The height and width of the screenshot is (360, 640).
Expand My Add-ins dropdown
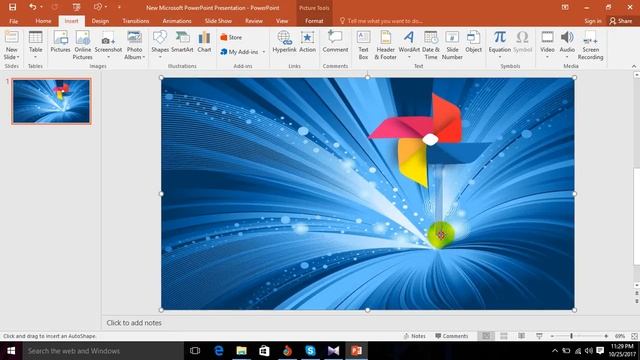[x=264, y=52]
